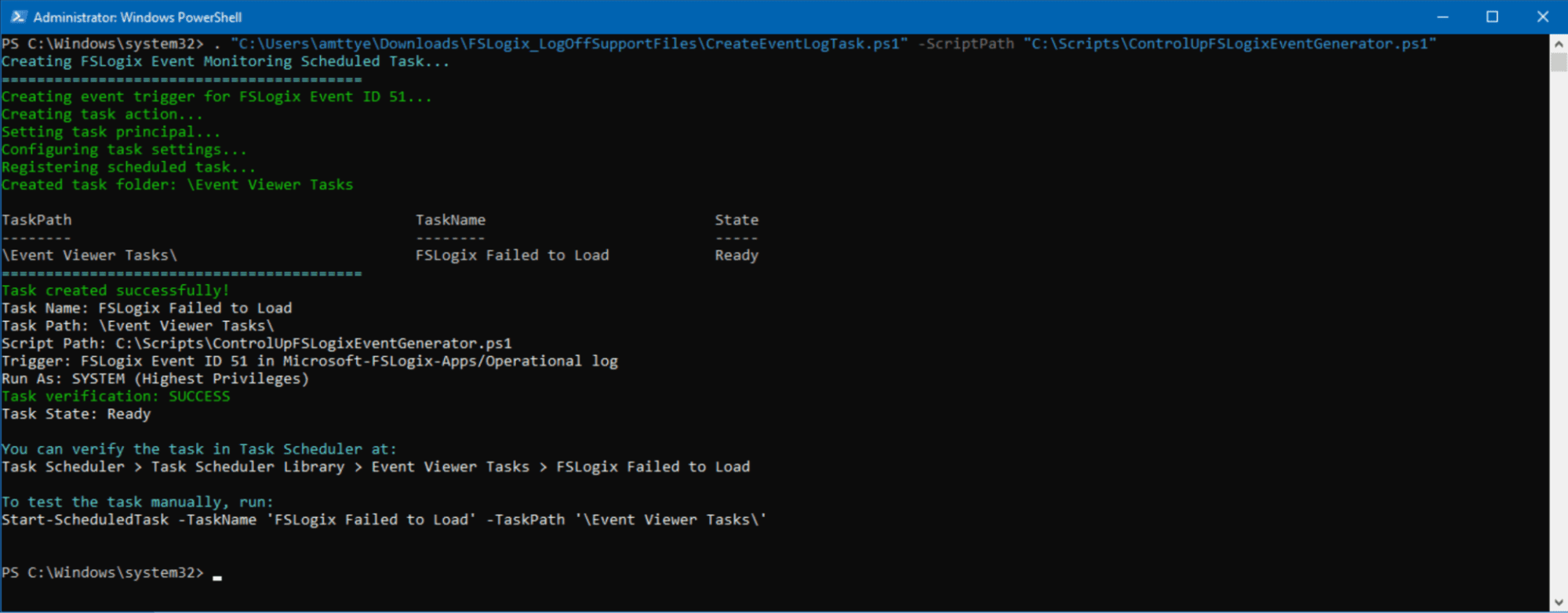
Task: Click the 'Ready' value under State column
Action: coord(736,255)
